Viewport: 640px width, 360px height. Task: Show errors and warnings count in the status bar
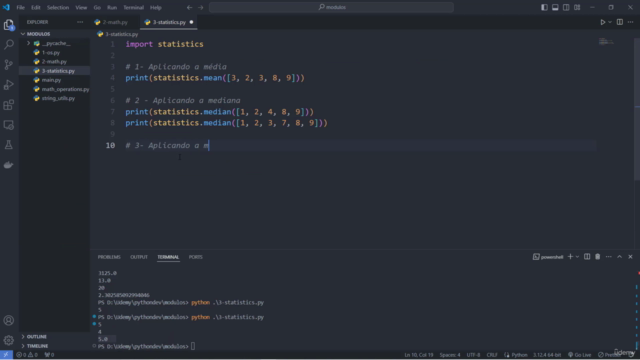pos(27,355)
